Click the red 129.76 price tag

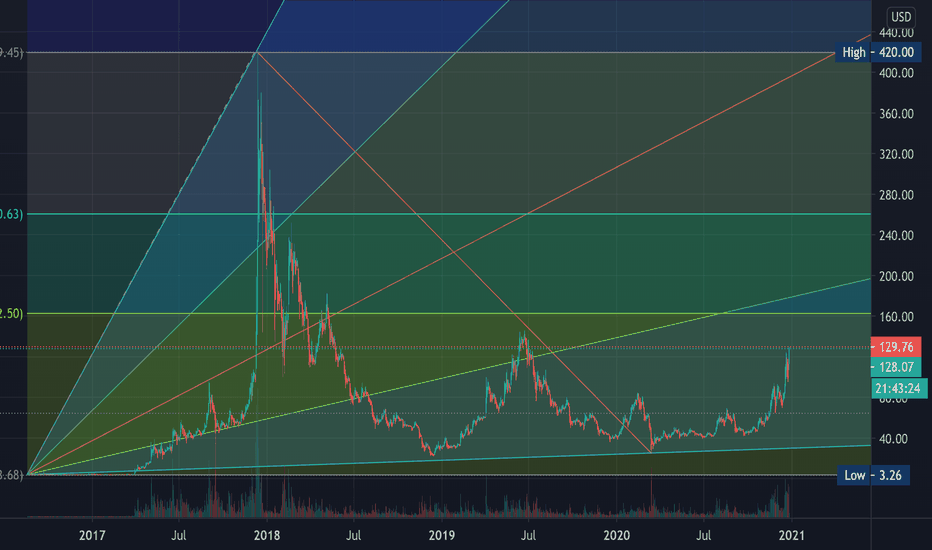pos(896,347)
